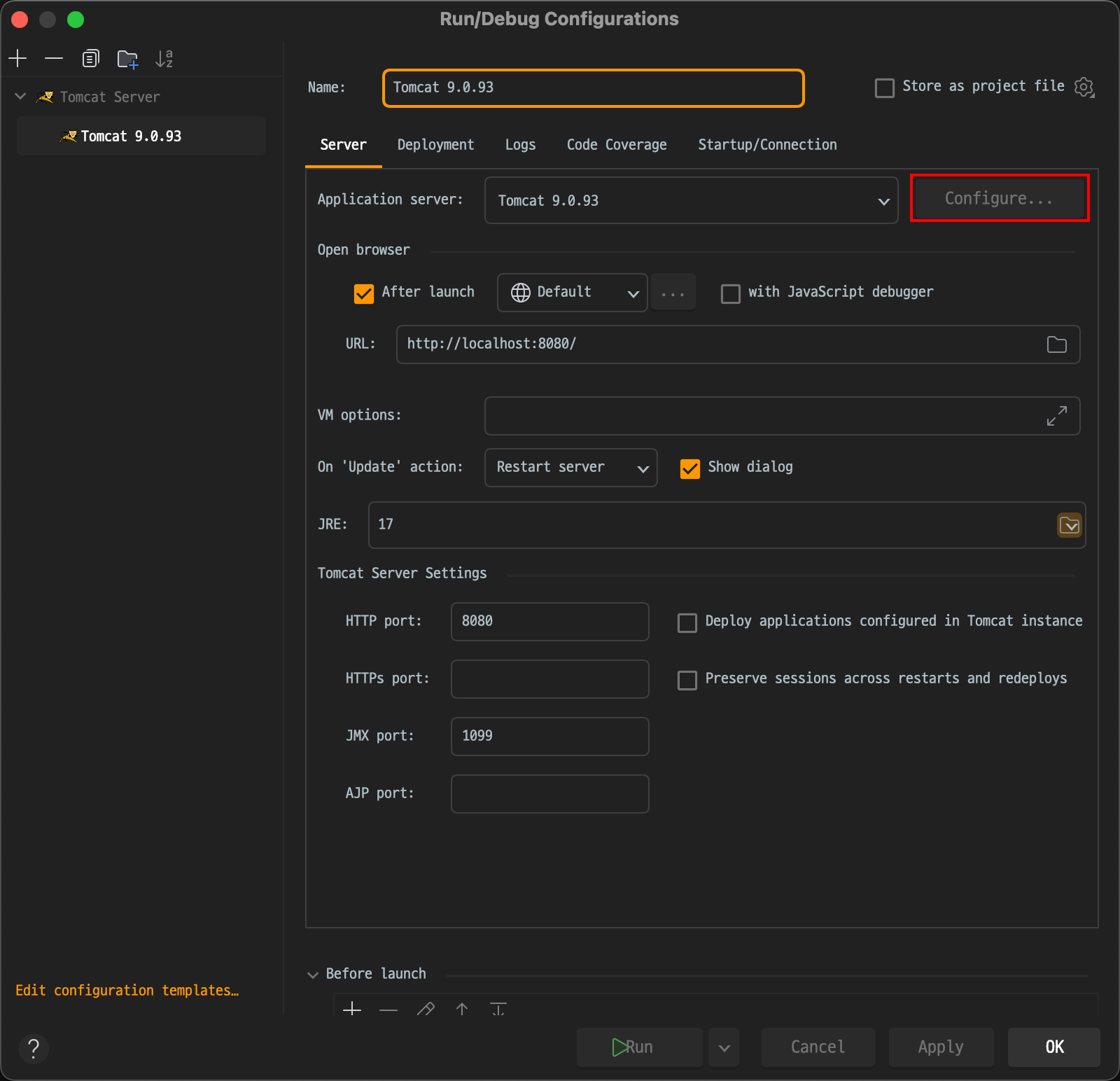Viewport: 1120px width, 1081px height.
Task: Remove selected configuration with minus icon
Action: tap(54, 58)
